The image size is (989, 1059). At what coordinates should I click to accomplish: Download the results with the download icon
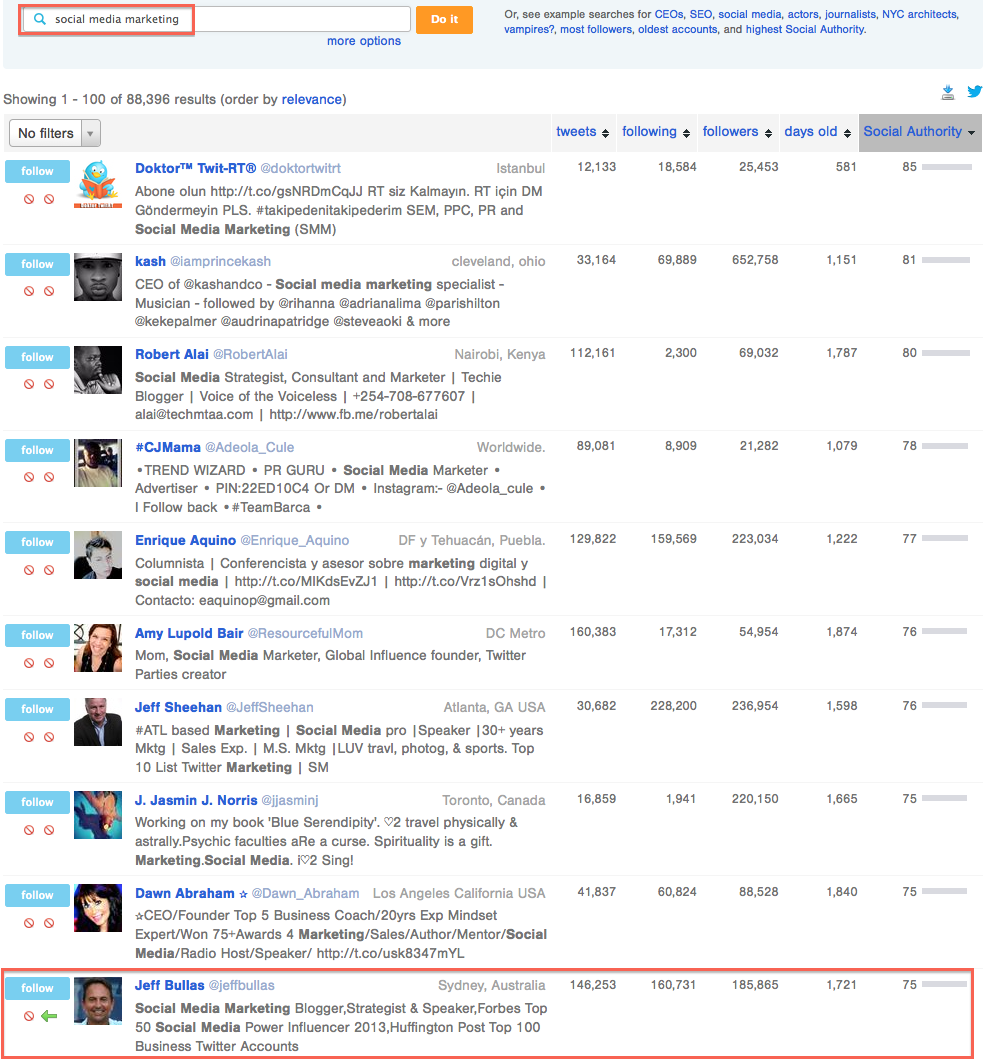[948, 93]
